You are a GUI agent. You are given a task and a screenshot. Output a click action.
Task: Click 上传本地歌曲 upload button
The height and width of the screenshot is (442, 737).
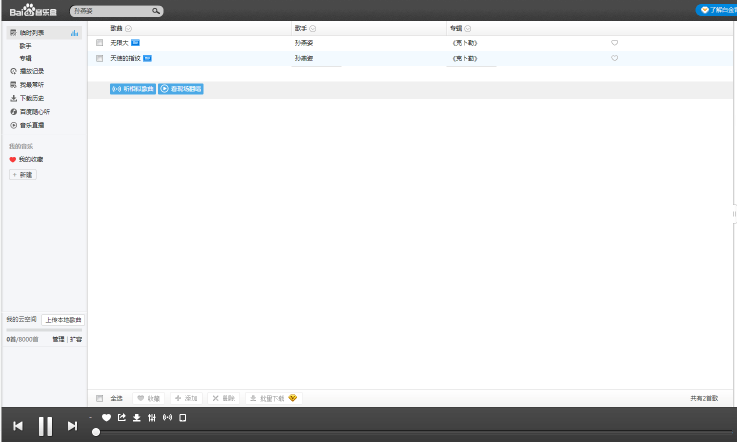coord(63,320)
